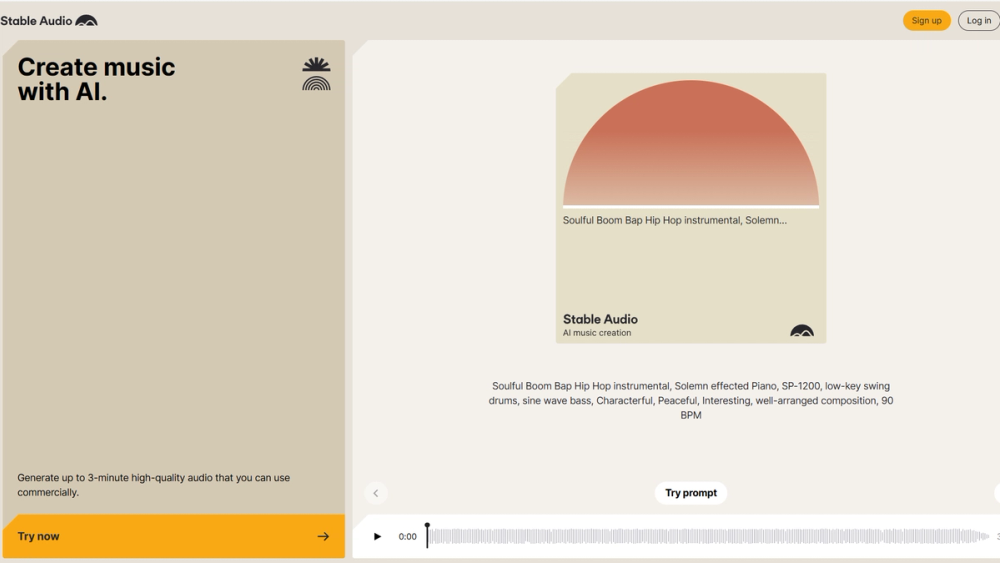
Task: Click the 'AI music creation' subtitle
Action: (597, 333)
